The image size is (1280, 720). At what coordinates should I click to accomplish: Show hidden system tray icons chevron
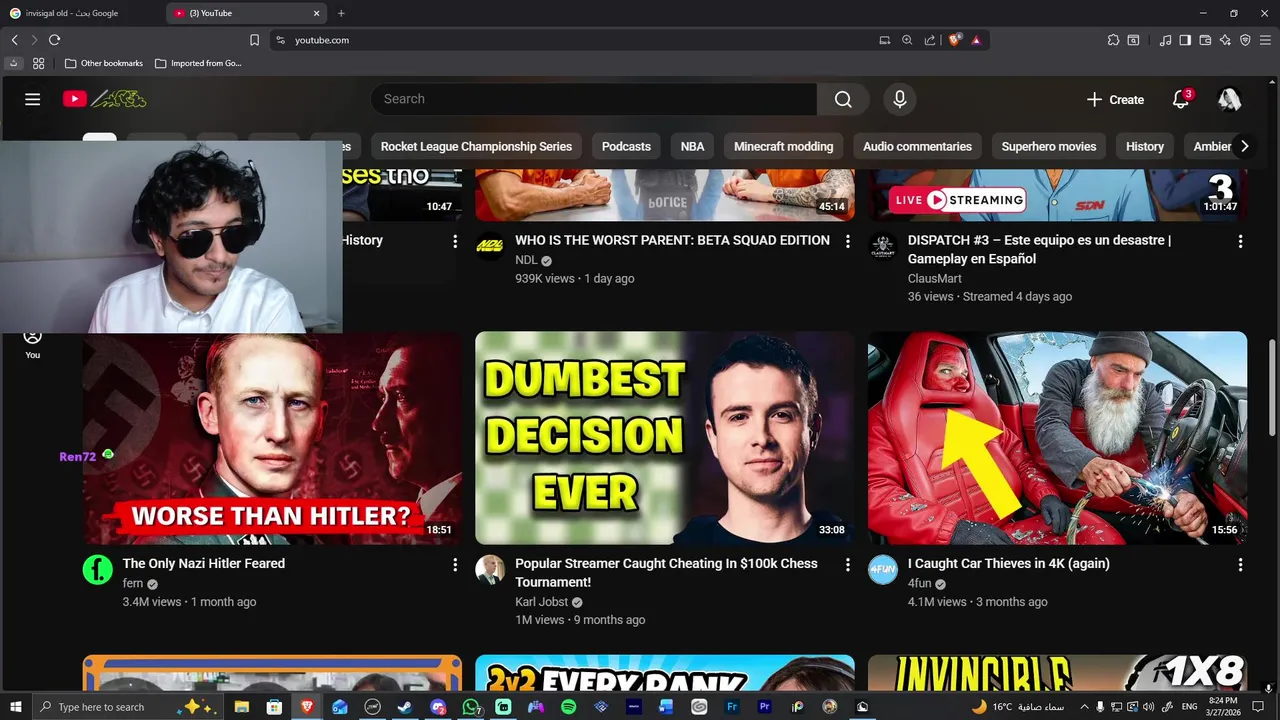click(1084, 707)
